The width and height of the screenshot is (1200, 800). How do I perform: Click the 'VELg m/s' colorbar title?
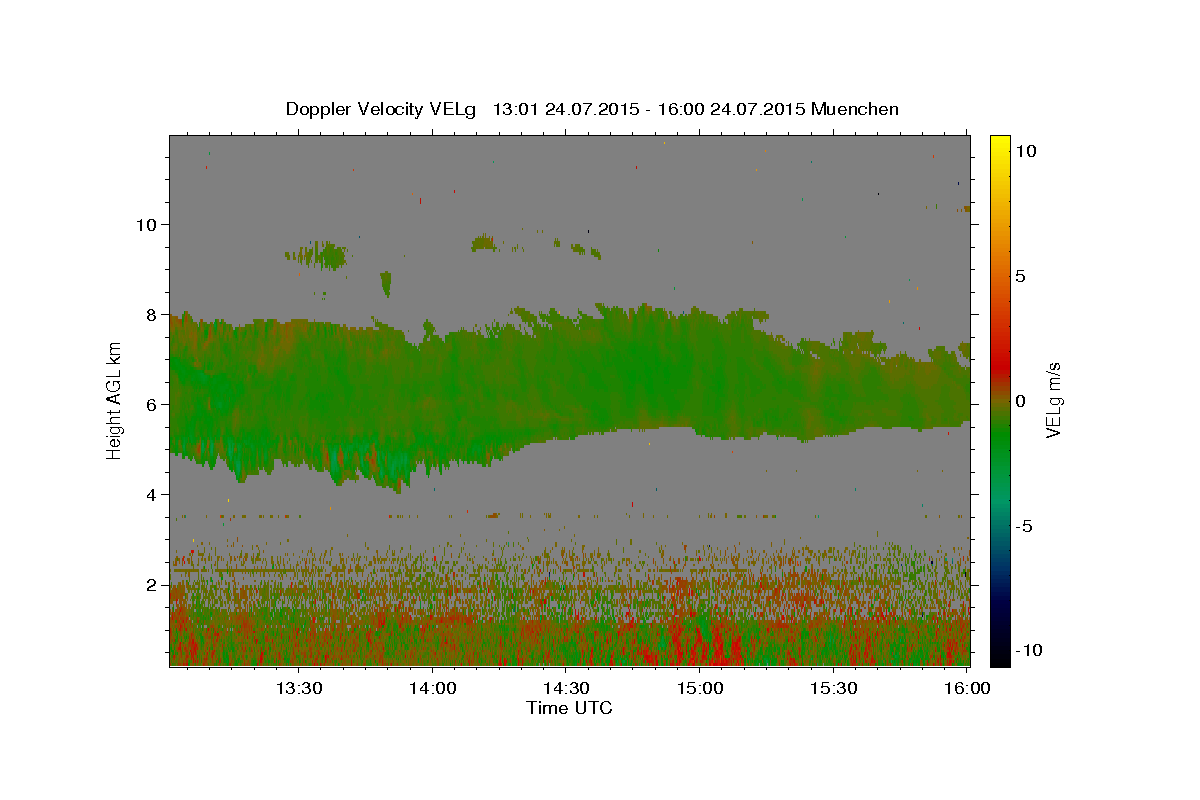[x=1055, y=400]
